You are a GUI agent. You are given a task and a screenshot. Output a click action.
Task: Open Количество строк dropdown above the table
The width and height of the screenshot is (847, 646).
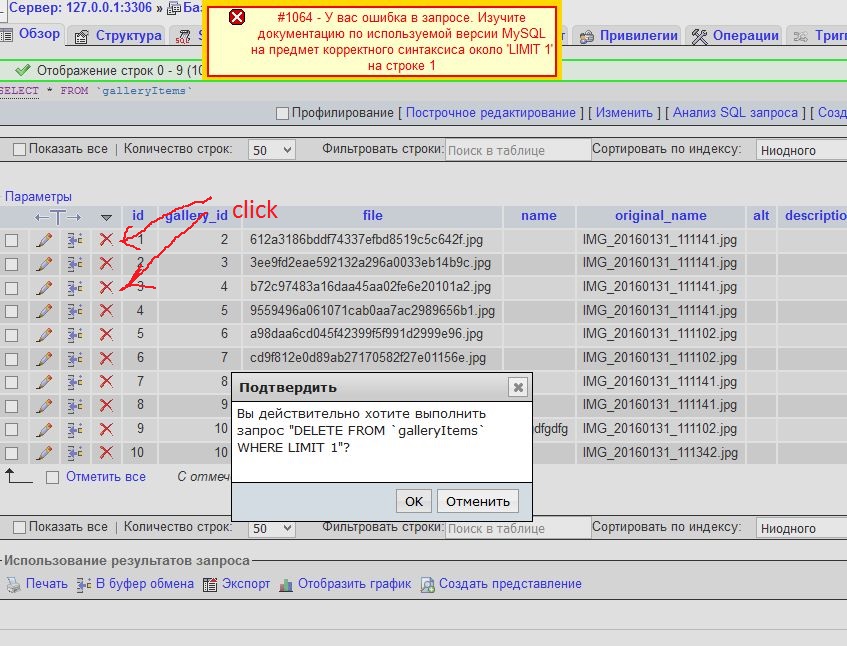pyautogui.click(x=272, y=150)
